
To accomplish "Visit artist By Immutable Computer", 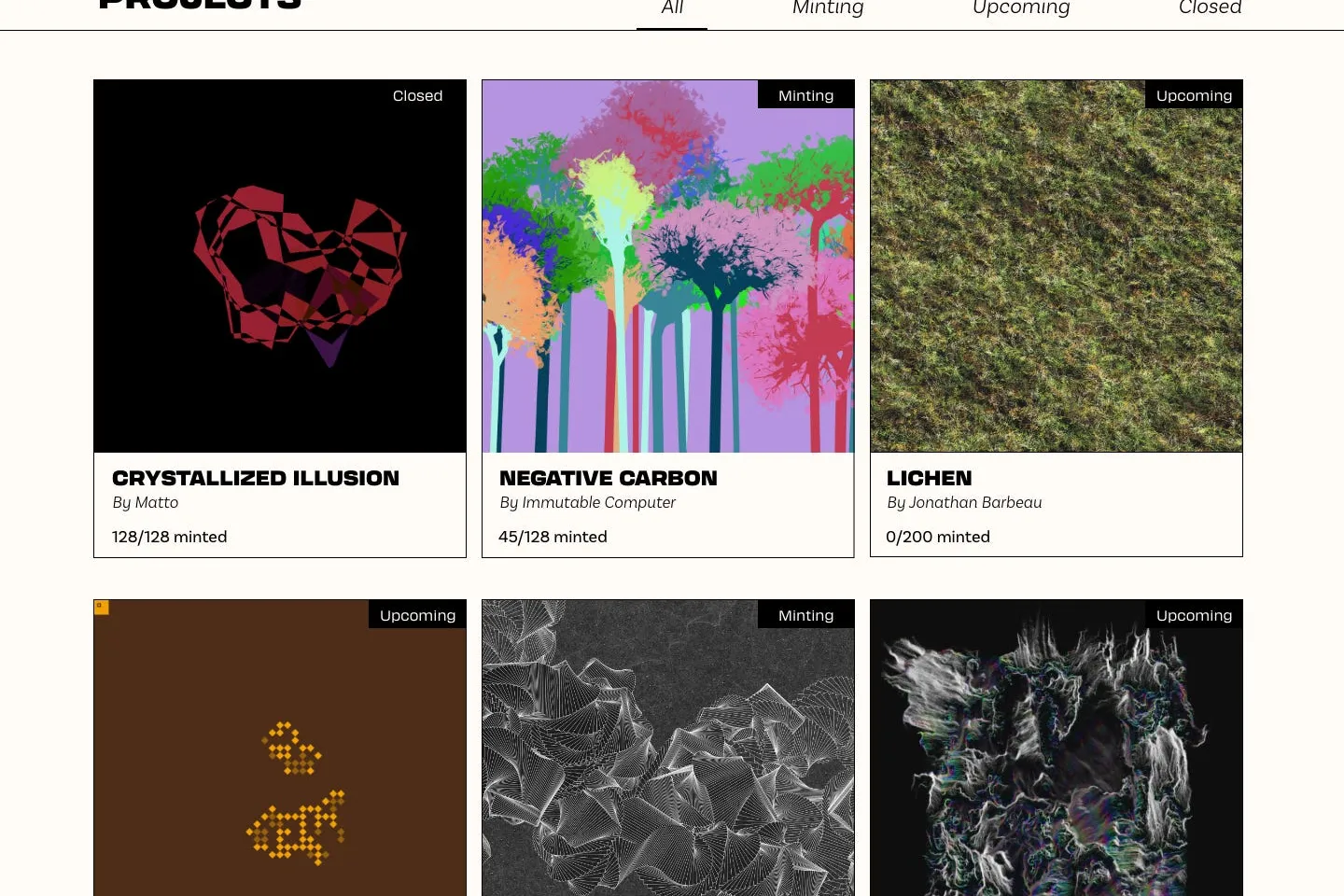I will [588, 502].
